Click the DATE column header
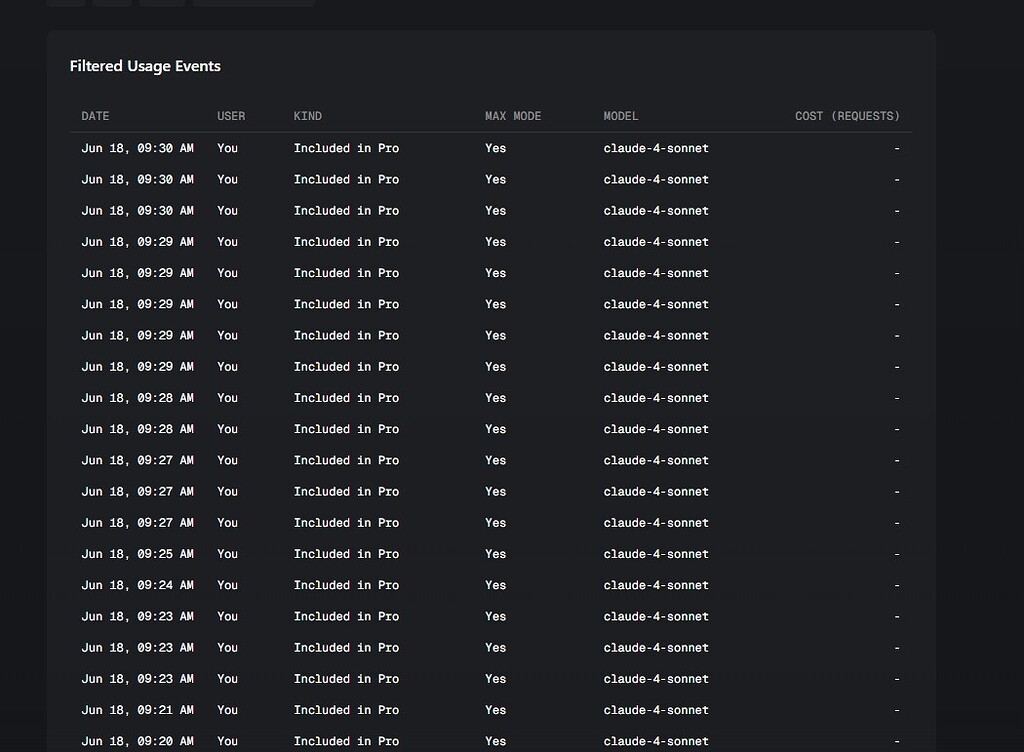The height and width of the screenshot is (752, 1024). tap(95, 116)
